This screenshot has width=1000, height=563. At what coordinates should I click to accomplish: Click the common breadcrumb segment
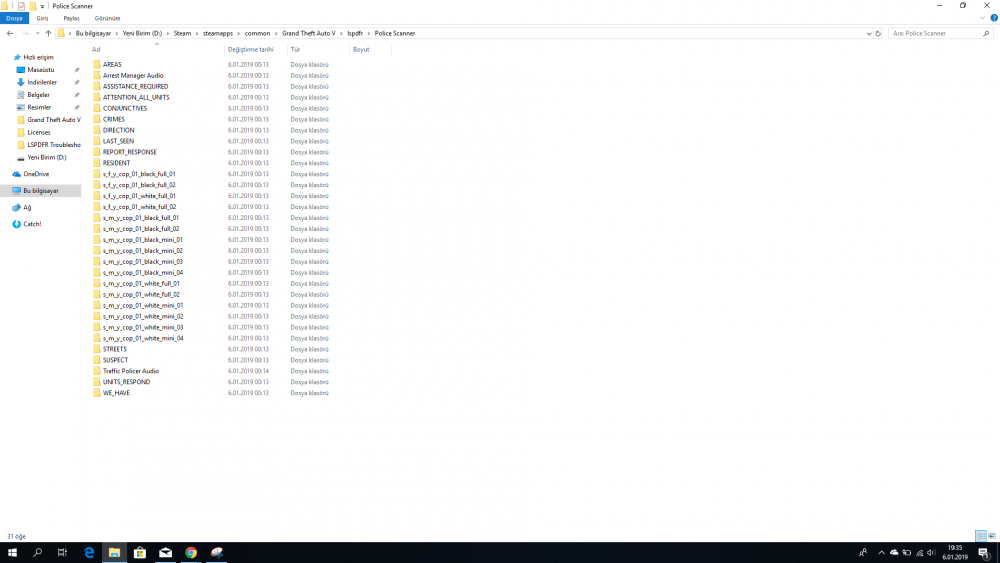[258, 33]
